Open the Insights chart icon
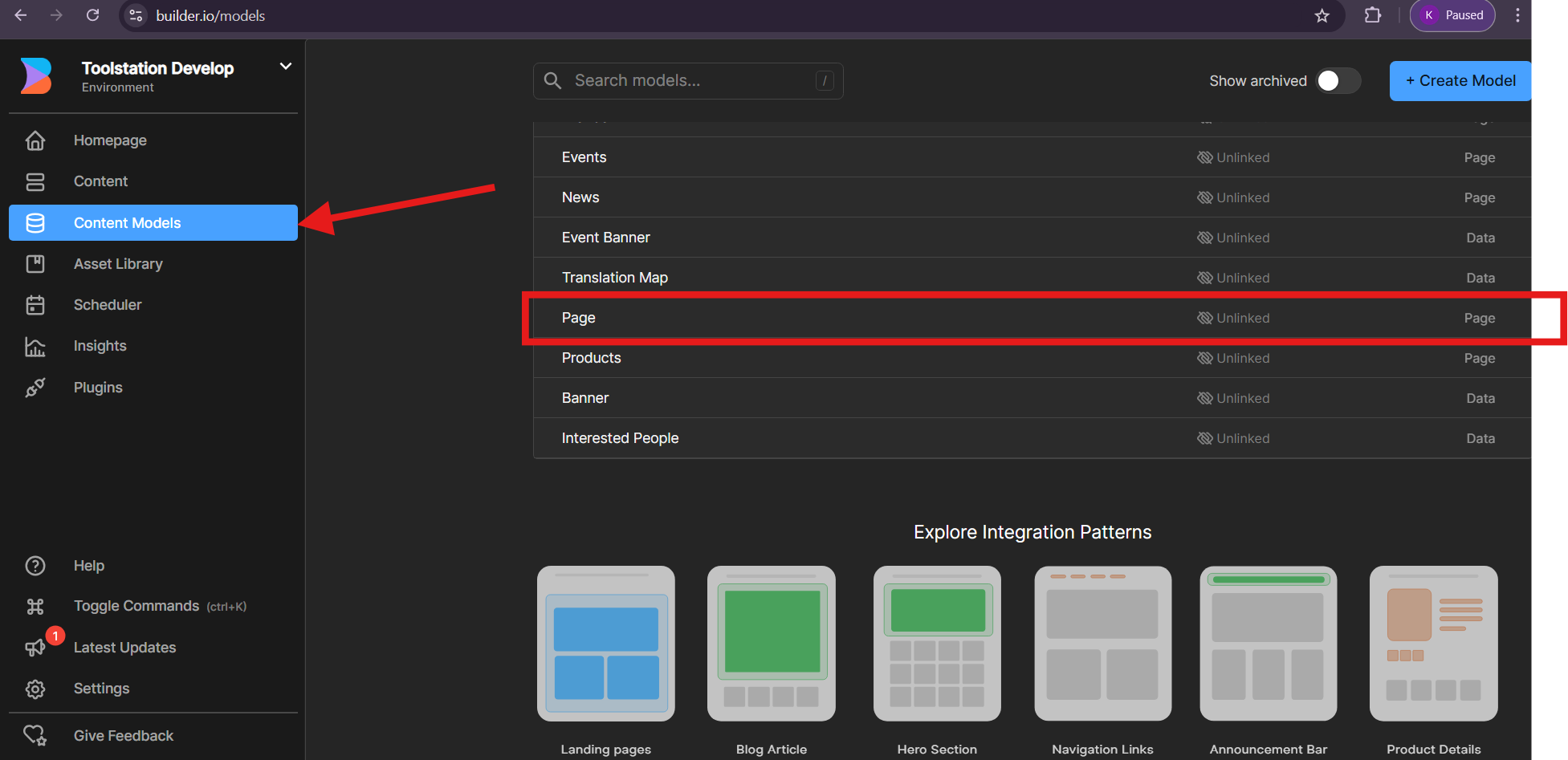The height and width of the screenshot is (760, 1568). click(x=35, y=347)
